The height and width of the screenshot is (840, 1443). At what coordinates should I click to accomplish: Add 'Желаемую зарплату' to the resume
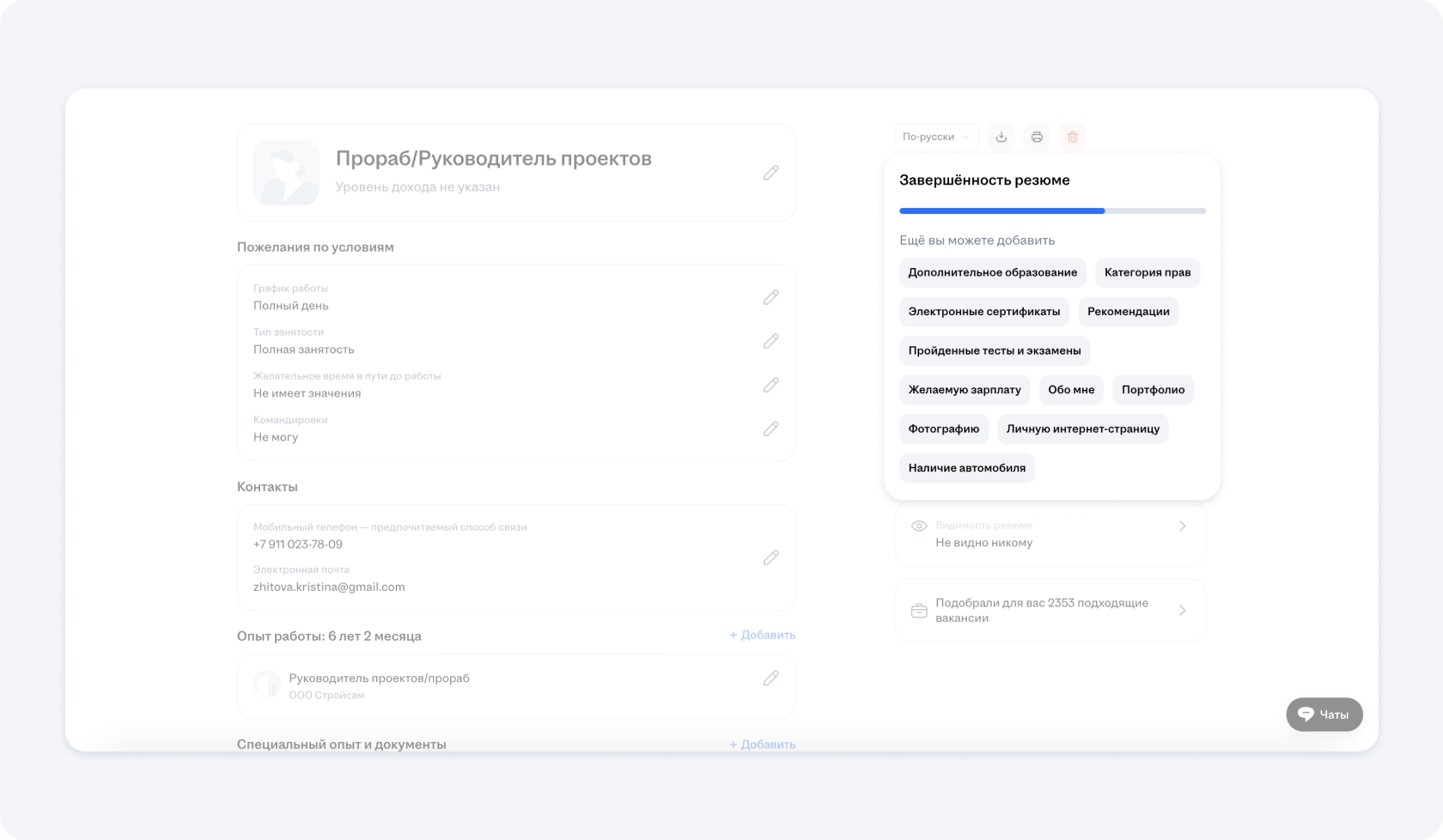coord(964,390)
